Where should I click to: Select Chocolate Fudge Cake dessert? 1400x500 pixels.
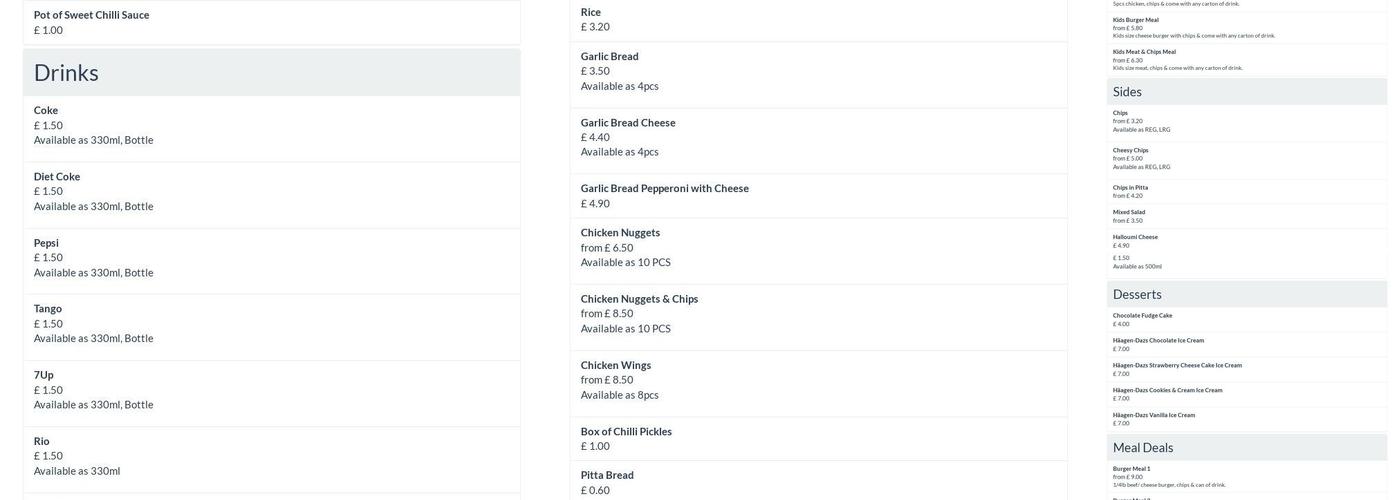pos(1142,316)
